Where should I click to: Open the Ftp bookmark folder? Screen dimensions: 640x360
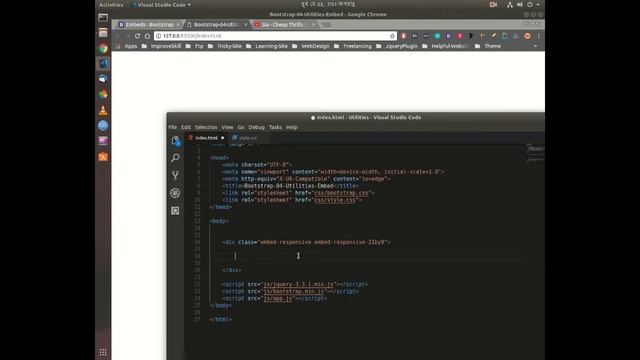pos(195,46)
